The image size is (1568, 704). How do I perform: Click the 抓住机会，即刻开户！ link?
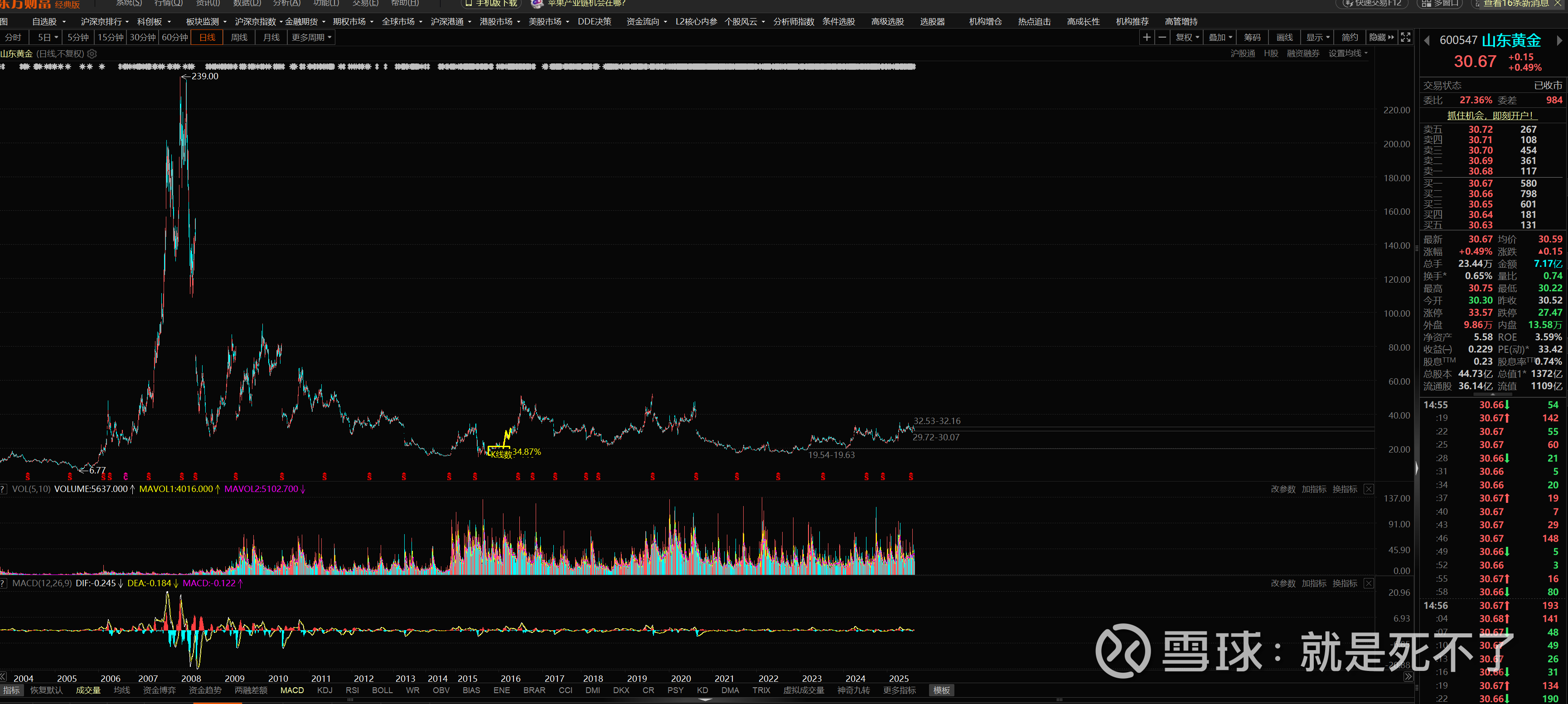pyautogui.click(x=1491, y=116)
